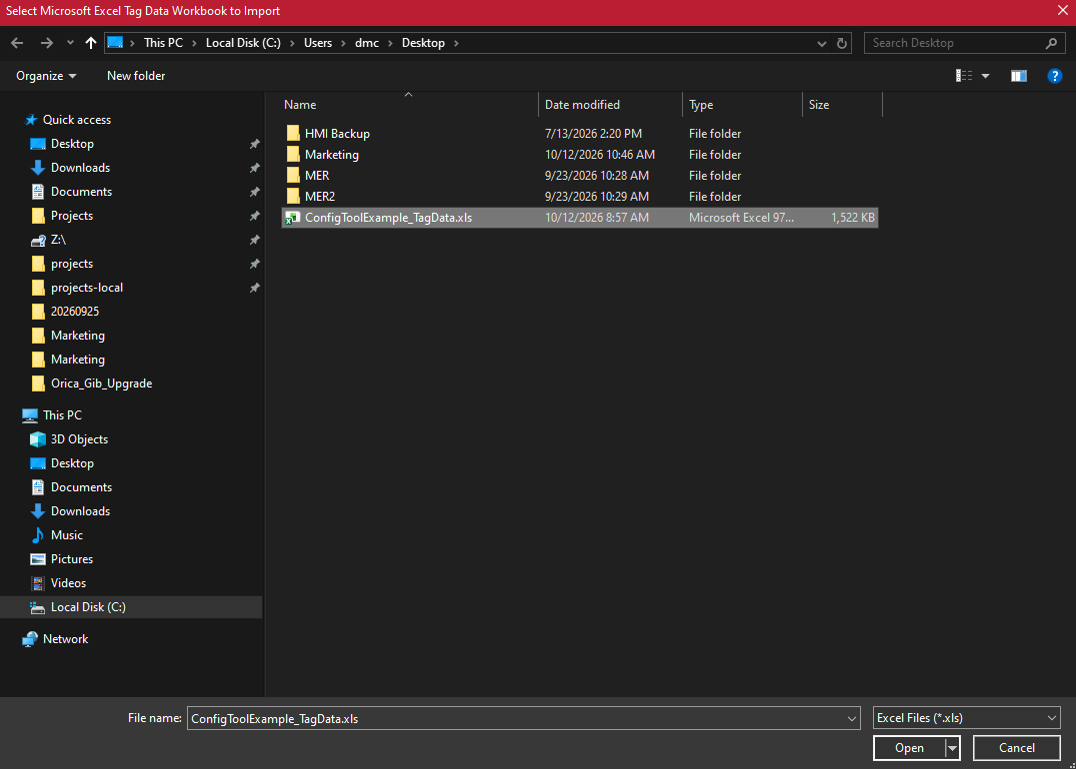Image resolution: width=1076 pixels, height=769 pixels.
Task: Click dmc in the address breadcrumb
Action: (366, 43)
